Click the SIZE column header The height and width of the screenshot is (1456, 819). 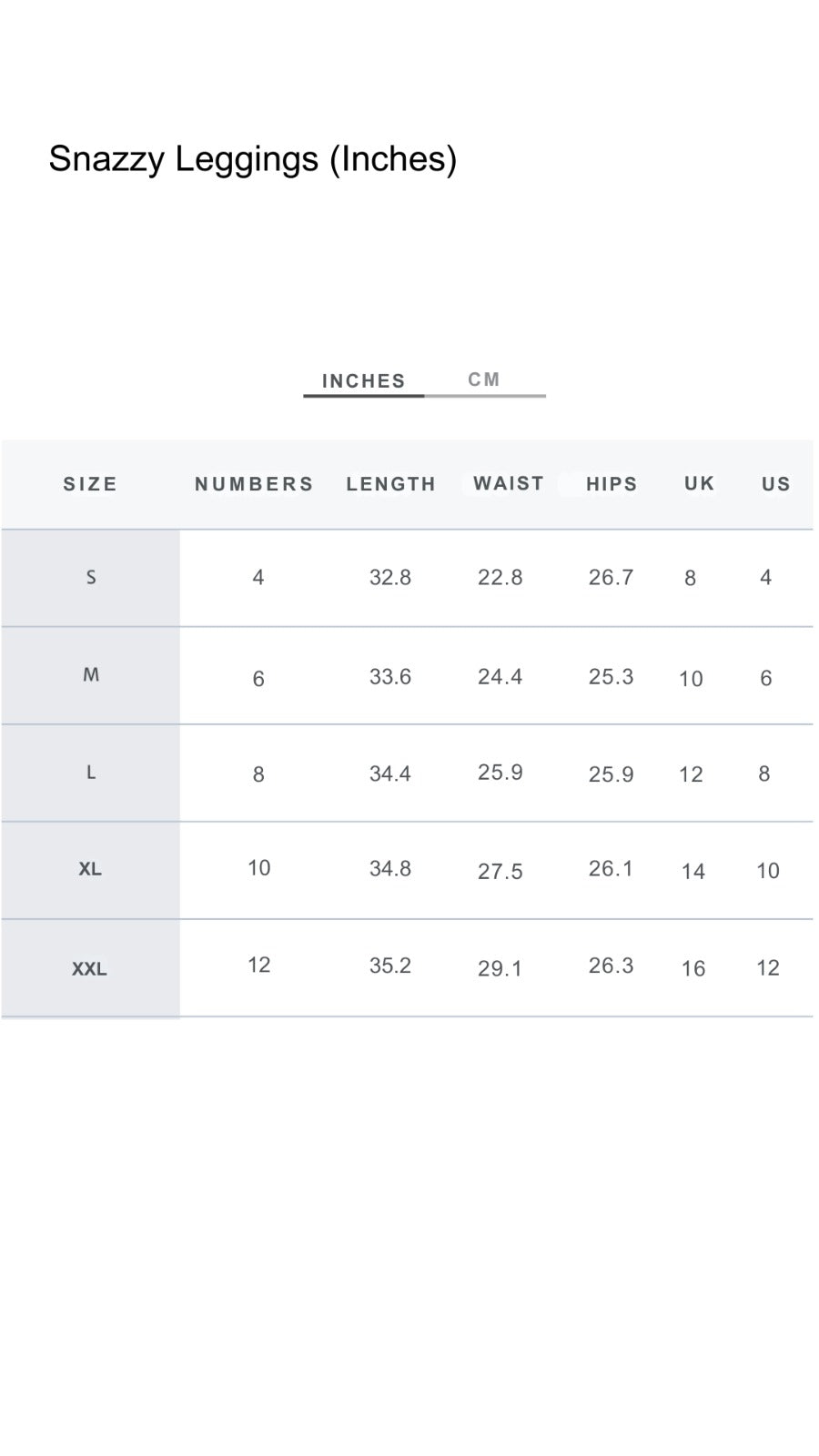click(90, 484)
